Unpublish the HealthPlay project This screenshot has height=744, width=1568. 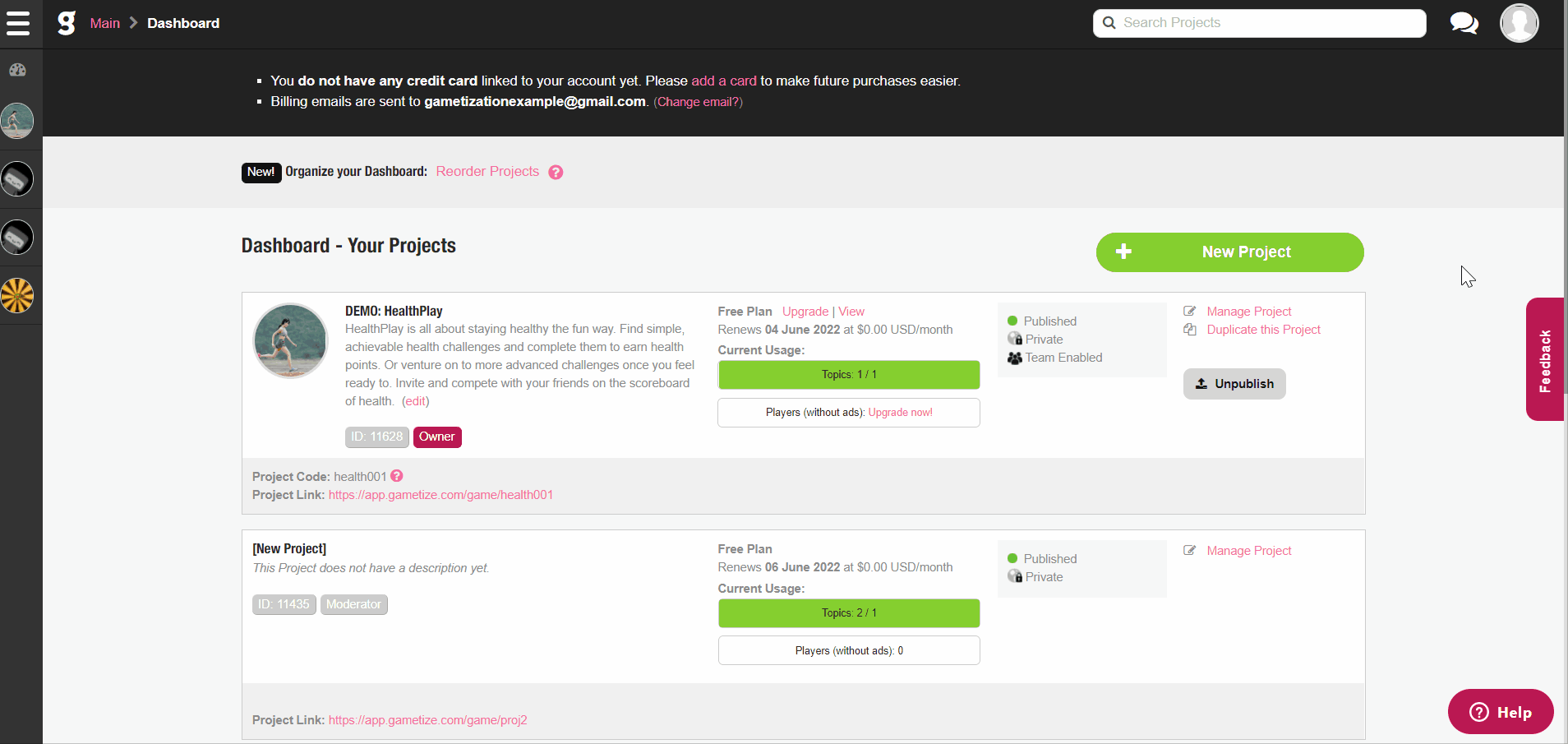pyautogui.click(x=1234, y=384)
